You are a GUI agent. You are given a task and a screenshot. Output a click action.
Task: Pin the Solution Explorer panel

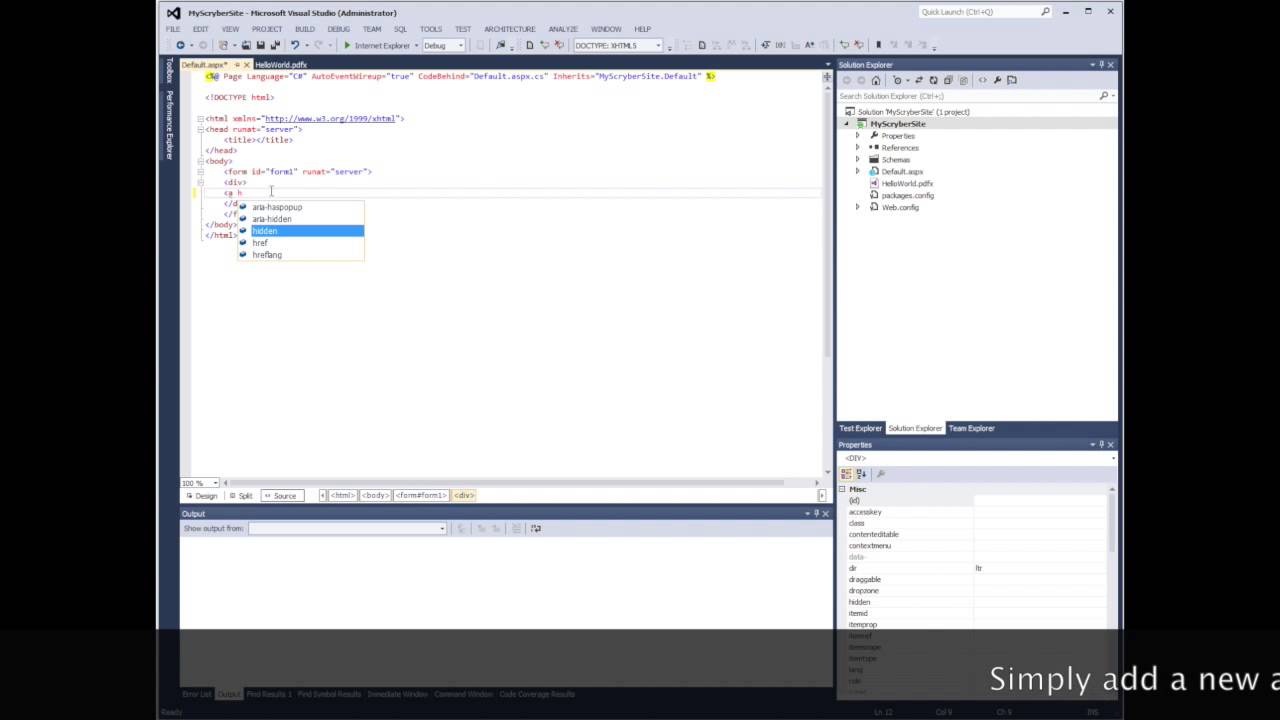point(1101,65)
